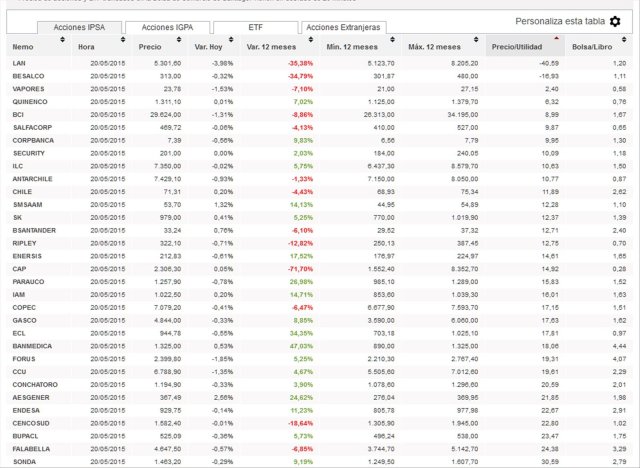This screenshot has width=640, height=468.
Task: Click the Precio column header
Action: (x=150, y=47)
